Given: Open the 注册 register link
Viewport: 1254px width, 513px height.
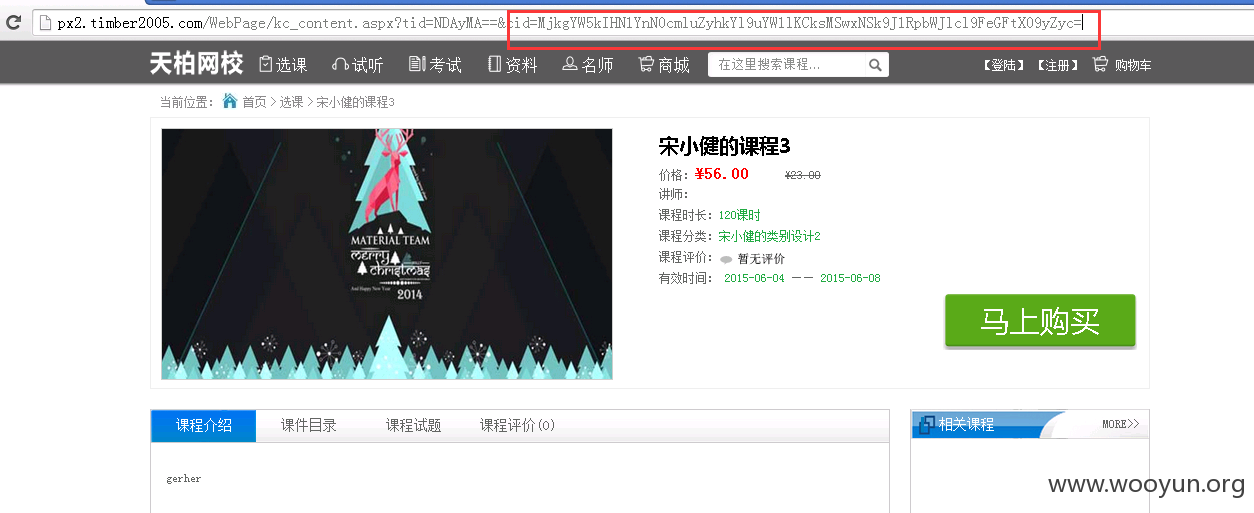Looking at the screenshot, I should (1057, 65).
